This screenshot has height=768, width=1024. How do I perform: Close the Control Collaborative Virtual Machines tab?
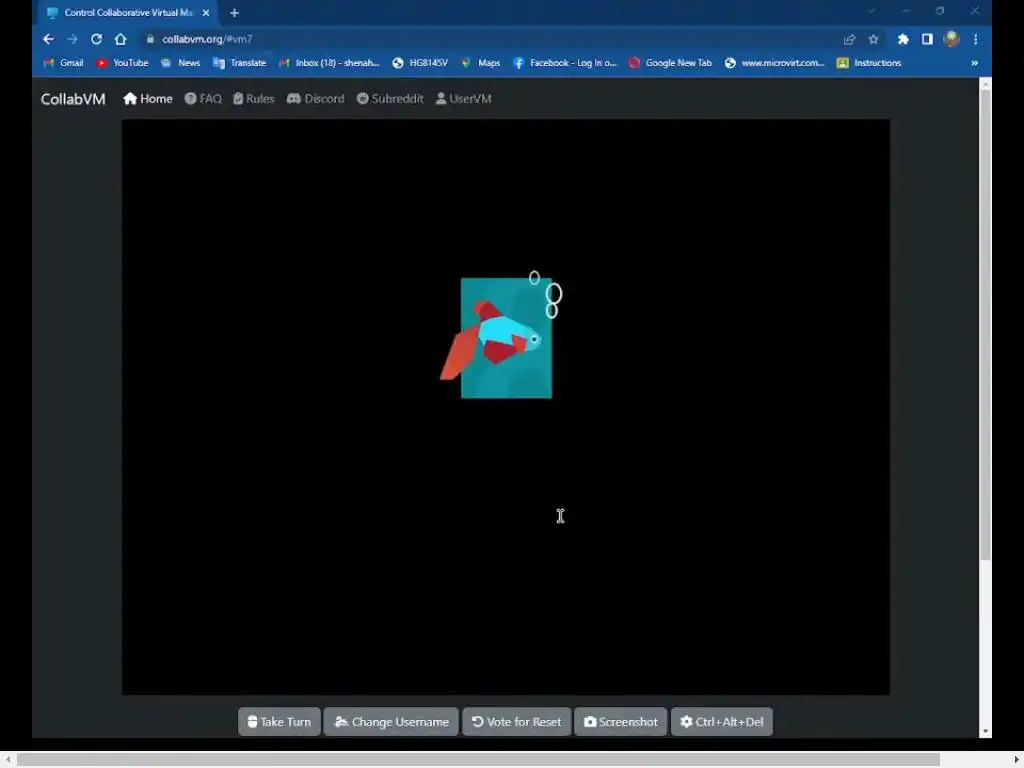click(206, 12)
